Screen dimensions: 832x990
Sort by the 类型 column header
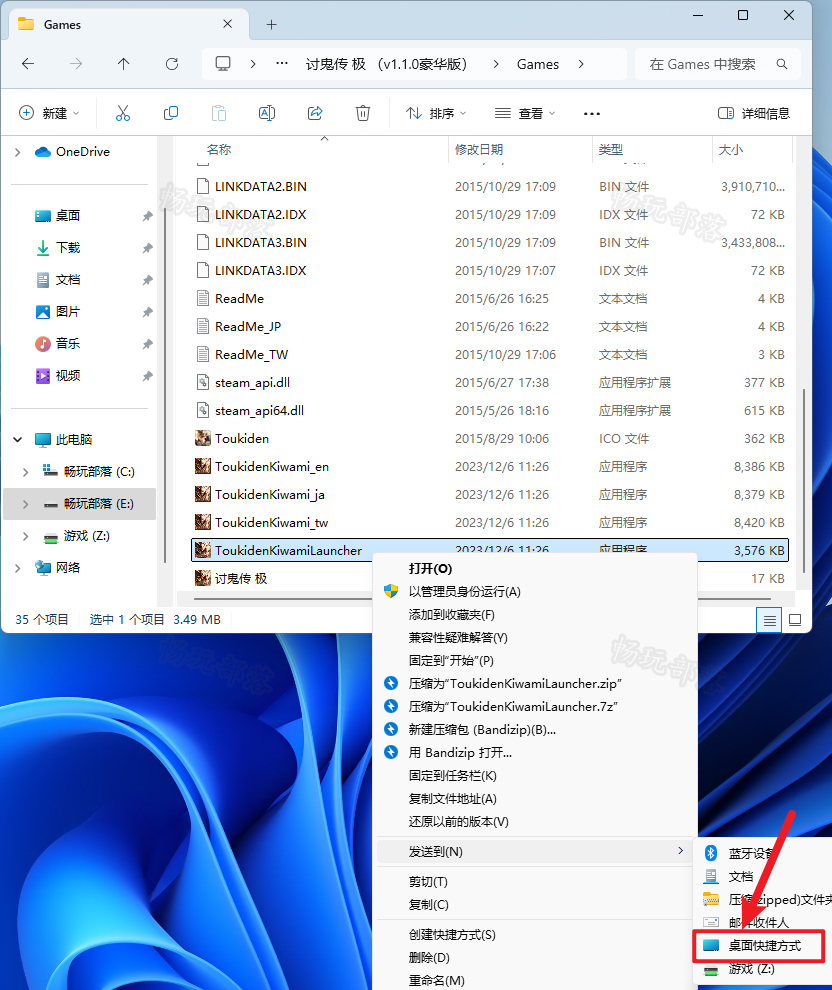tap(611, 150)
